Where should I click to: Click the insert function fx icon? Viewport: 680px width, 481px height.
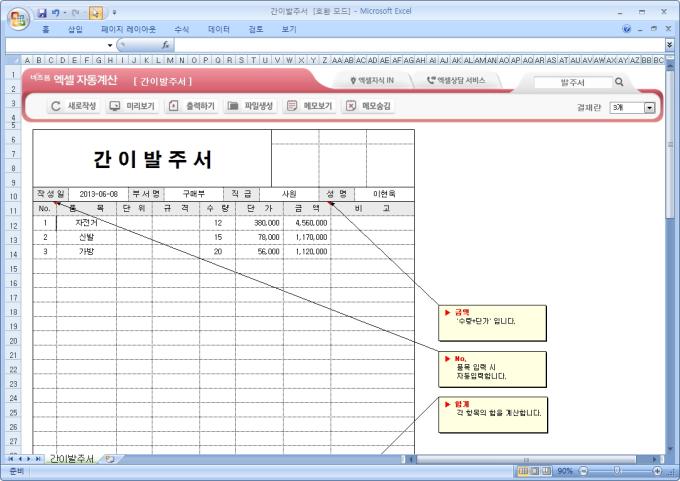(x=165, y=45)
